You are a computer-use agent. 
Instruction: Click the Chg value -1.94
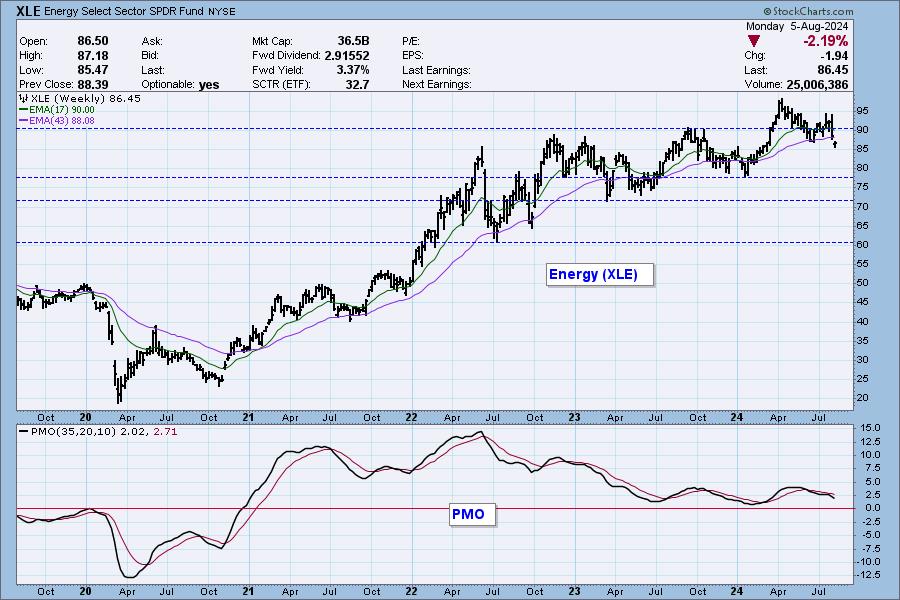point(834,56)
